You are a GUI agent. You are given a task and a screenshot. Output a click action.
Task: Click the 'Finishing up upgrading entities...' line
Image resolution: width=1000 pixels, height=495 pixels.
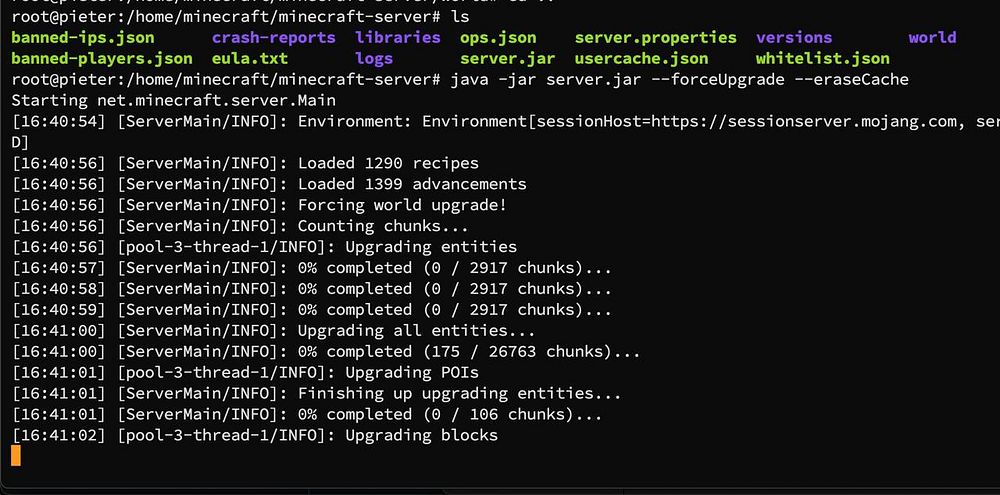click(316, 394)
